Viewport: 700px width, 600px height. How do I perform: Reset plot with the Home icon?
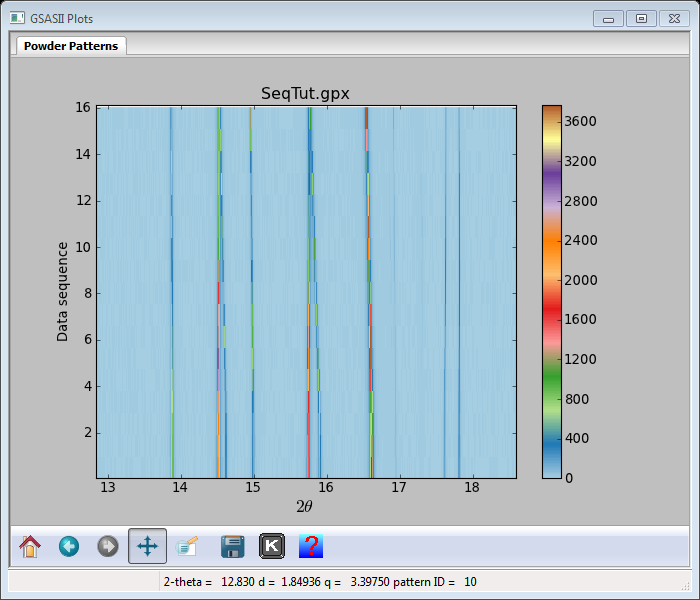(30, 546)
